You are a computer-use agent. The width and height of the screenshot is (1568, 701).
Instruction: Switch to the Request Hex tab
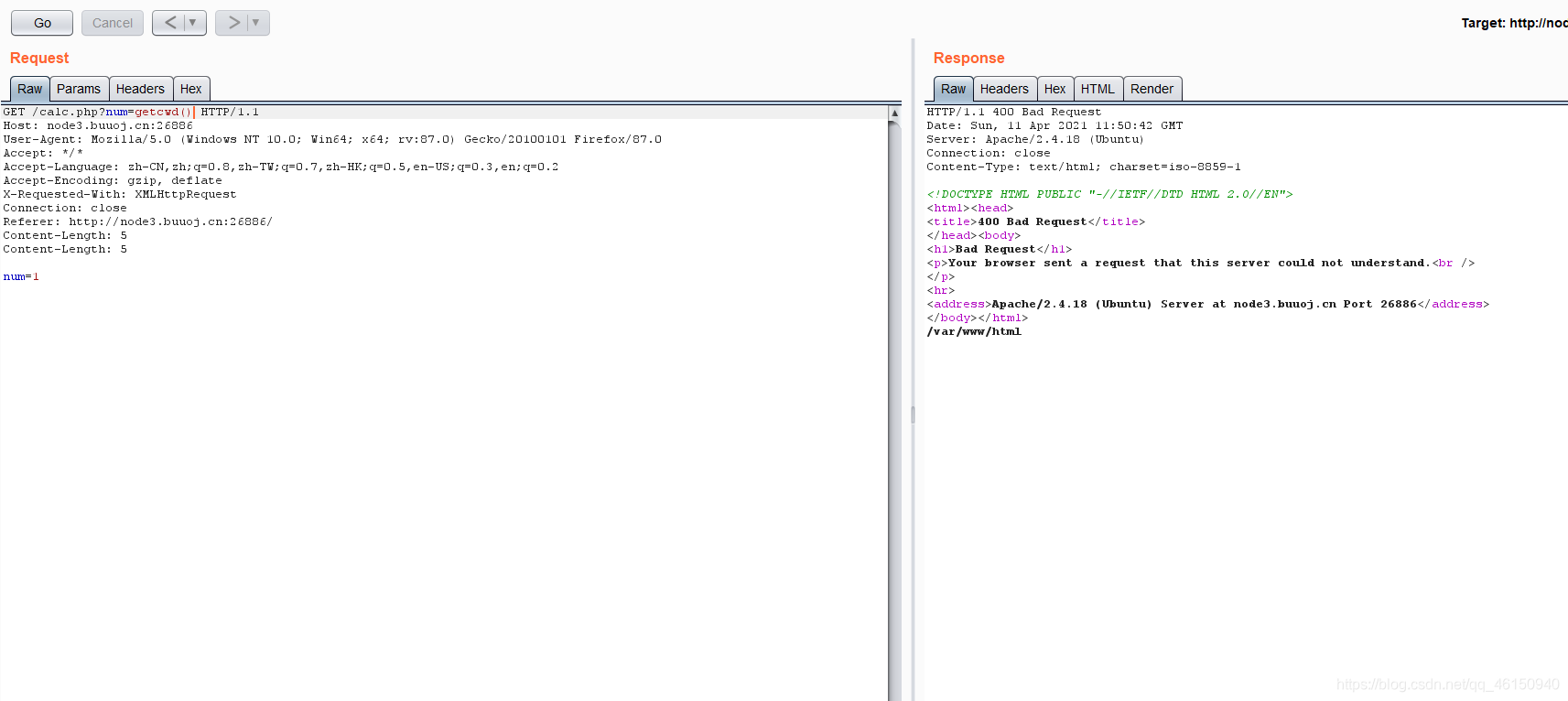(191, 89)
